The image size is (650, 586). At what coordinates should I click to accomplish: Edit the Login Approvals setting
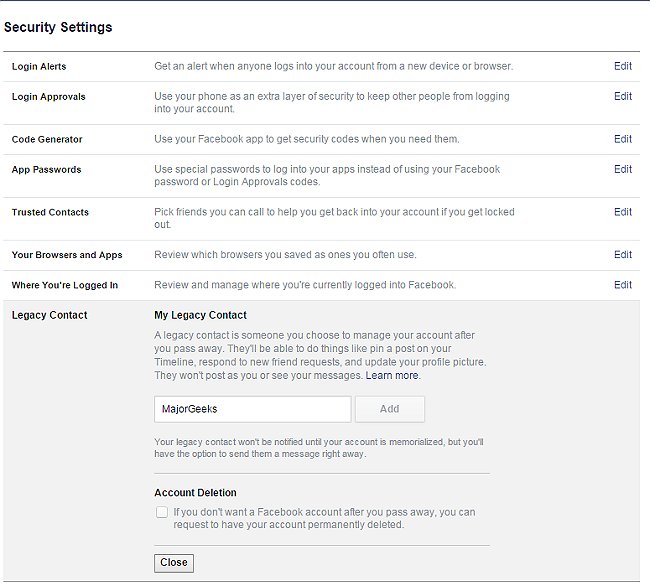click(x=622, y=97)
